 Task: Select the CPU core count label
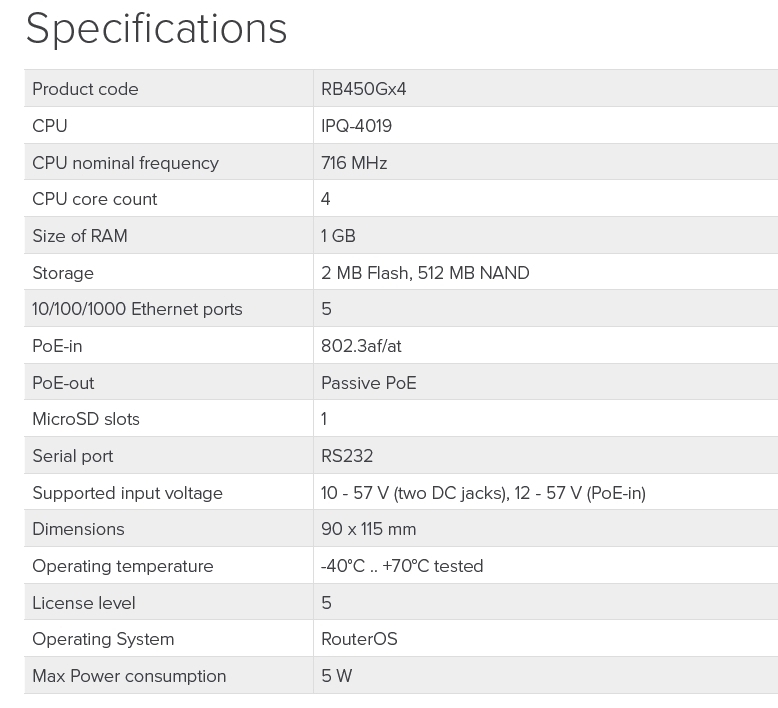click(x=94, y=199)
